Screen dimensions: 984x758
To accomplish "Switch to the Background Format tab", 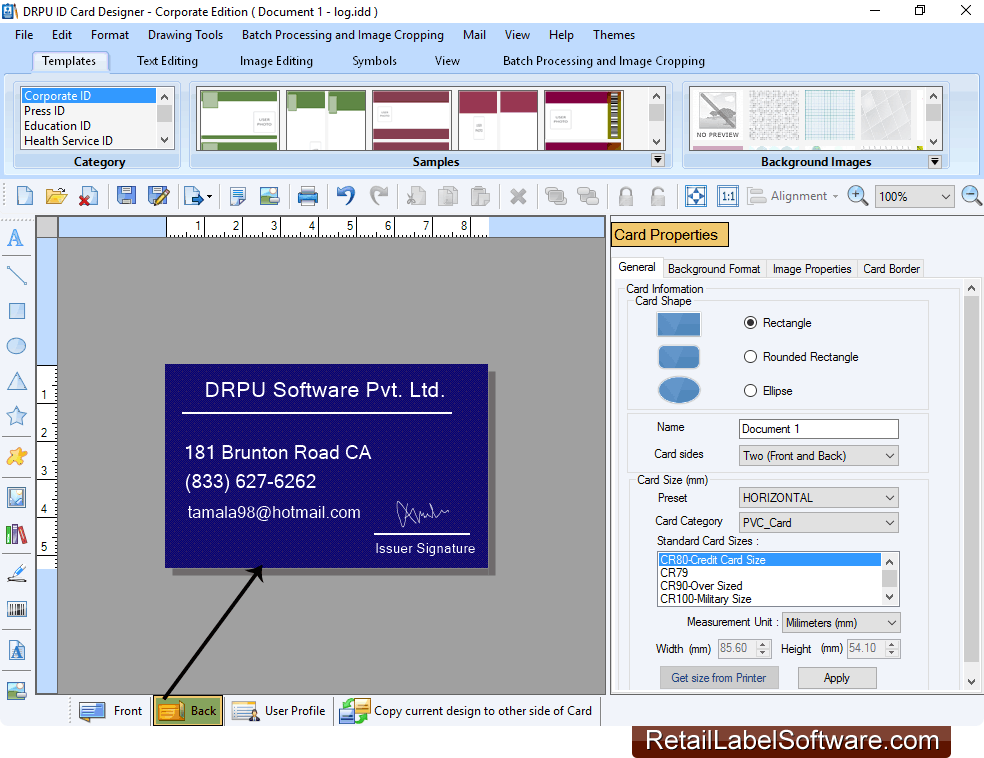I will (713, 268).
